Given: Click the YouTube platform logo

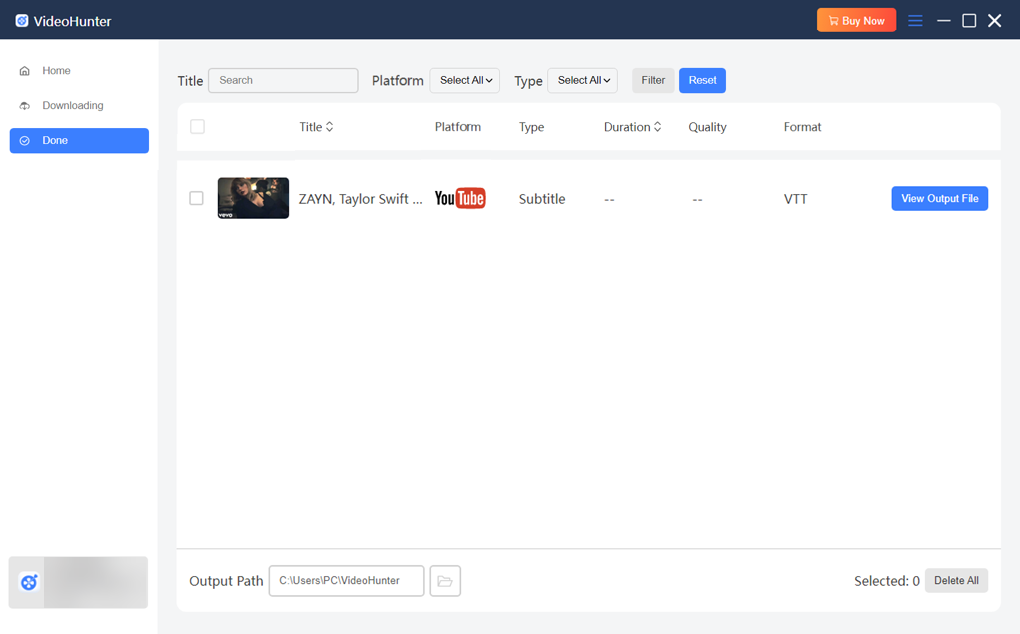Looking at the screenshot, I should click(460, 198).
